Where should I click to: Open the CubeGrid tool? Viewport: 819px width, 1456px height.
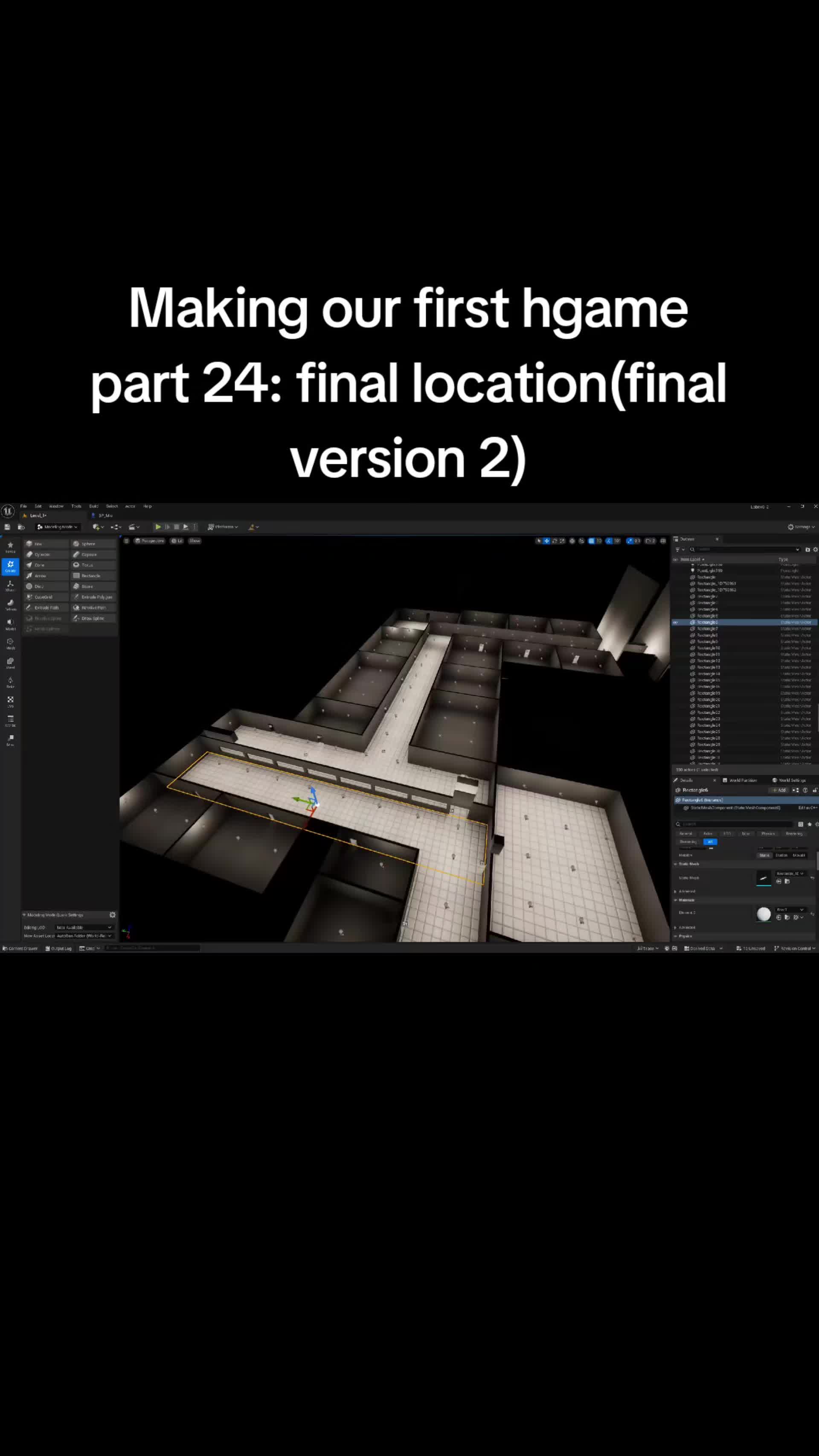pyautogui.click(x=46, y=597)
